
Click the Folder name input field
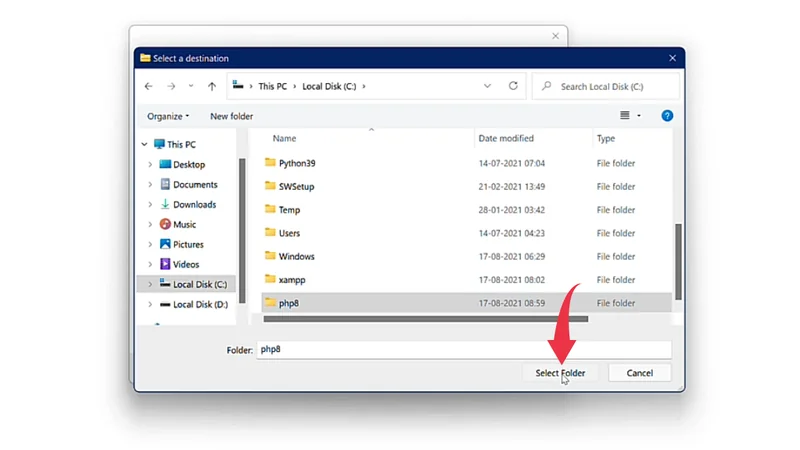tap(463, 350)
